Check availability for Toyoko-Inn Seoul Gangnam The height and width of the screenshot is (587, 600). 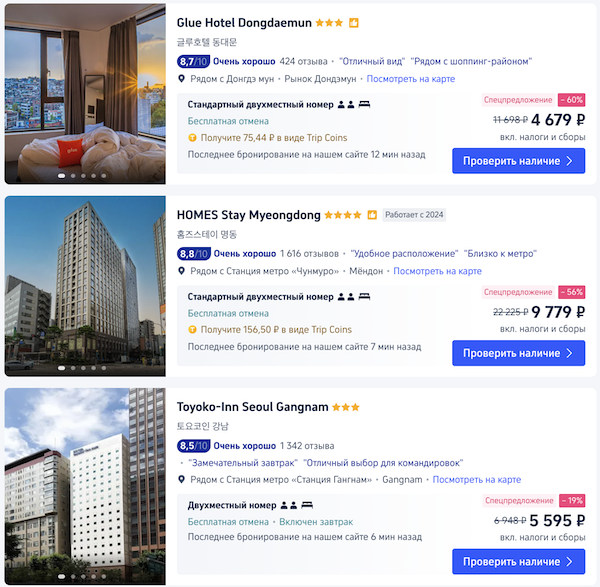[518, 561]
